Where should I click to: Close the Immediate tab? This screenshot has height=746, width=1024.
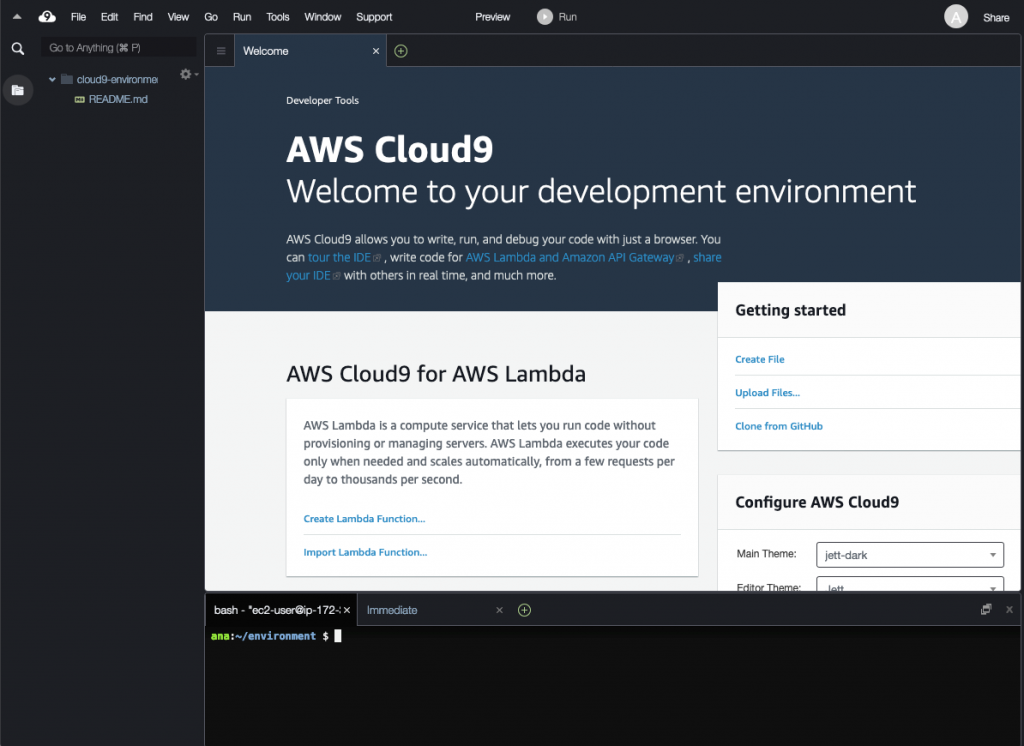tap(499, 610)
